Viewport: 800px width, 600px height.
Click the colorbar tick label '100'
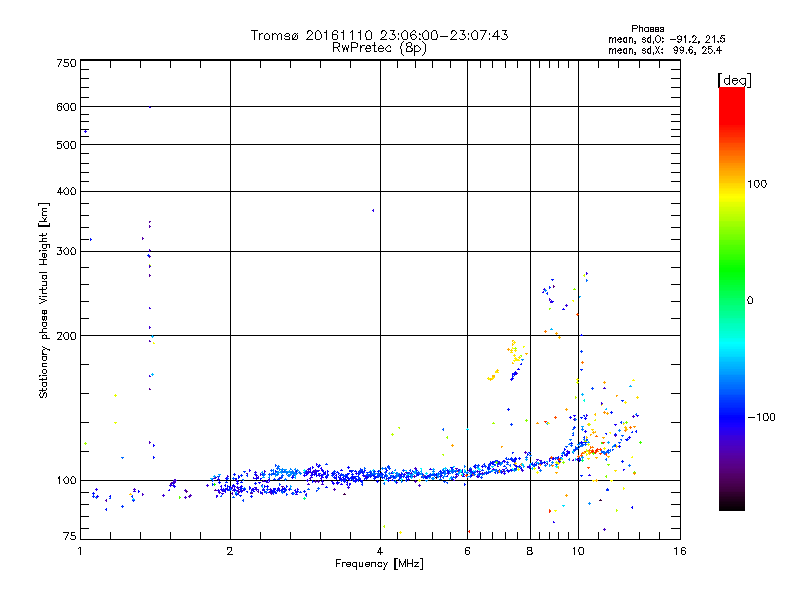(x=757, y=184)
